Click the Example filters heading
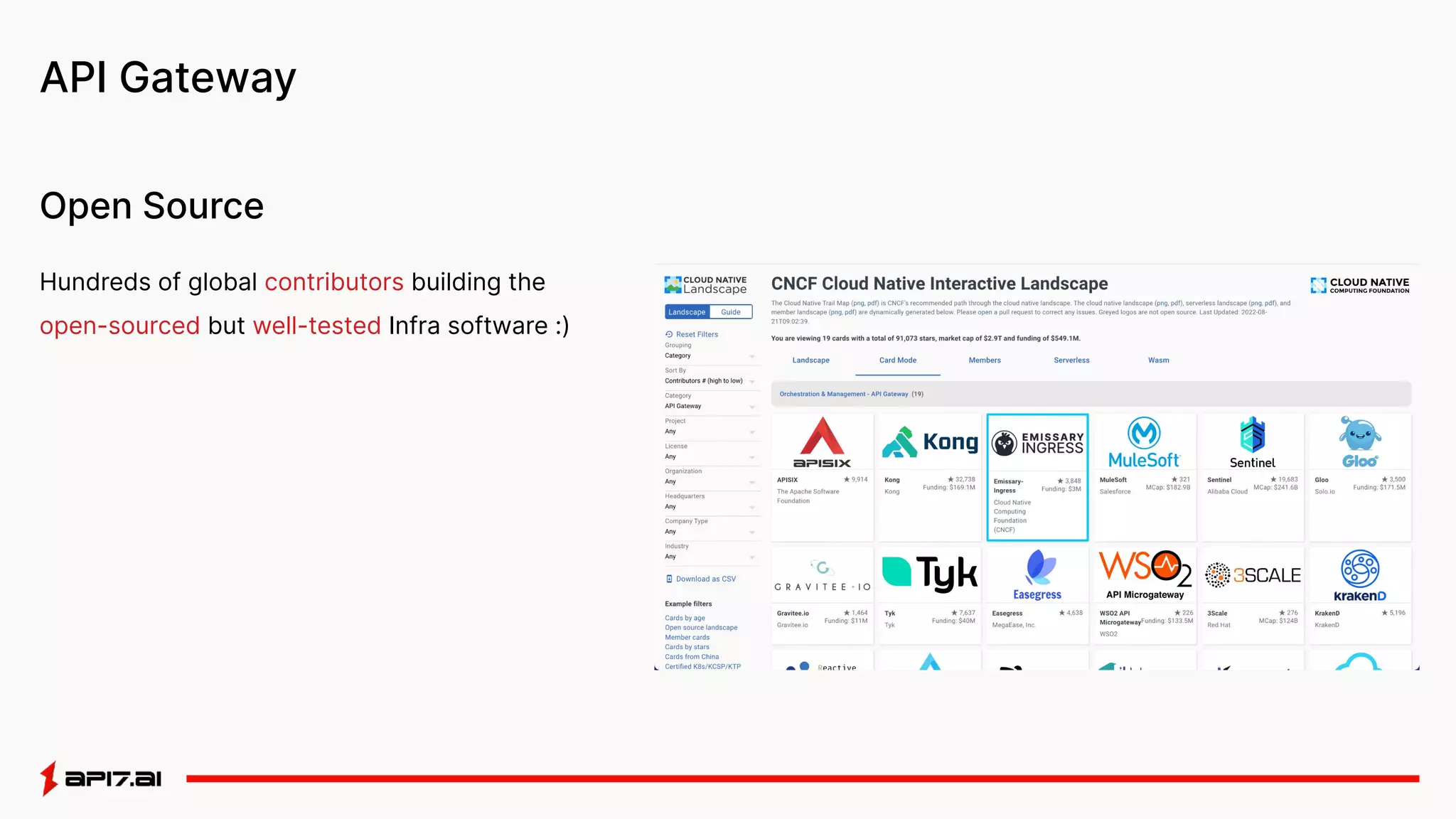Image resolution: width=1456 pixels, height=819 pixels. tap(688, 604)
